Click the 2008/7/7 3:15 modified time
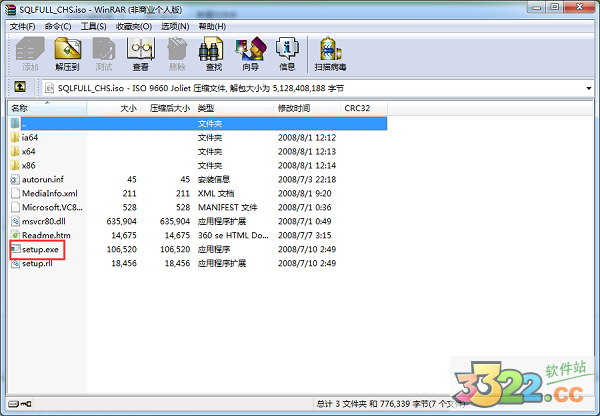Screen dimensions: 600x416 point(305,235)
